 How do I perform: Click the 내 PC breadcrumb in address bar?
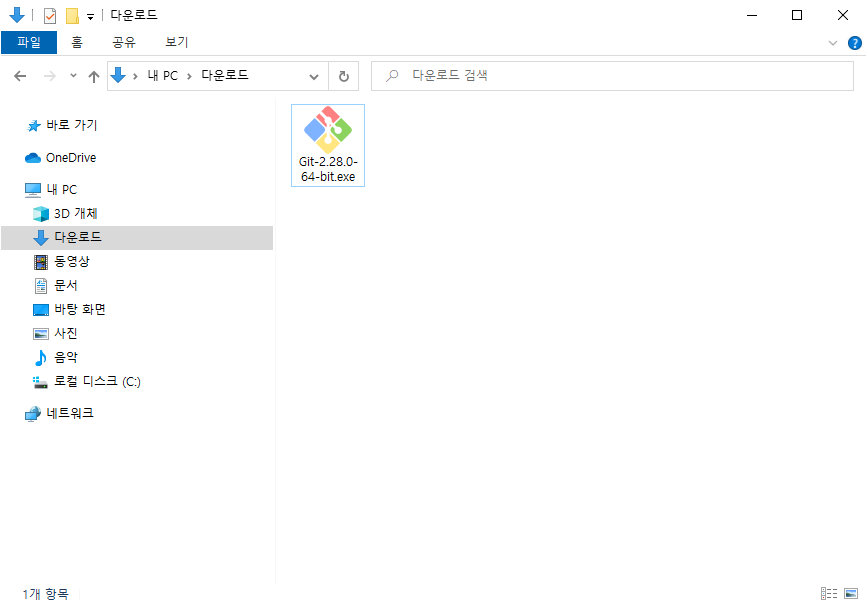(x=163, y=76)
